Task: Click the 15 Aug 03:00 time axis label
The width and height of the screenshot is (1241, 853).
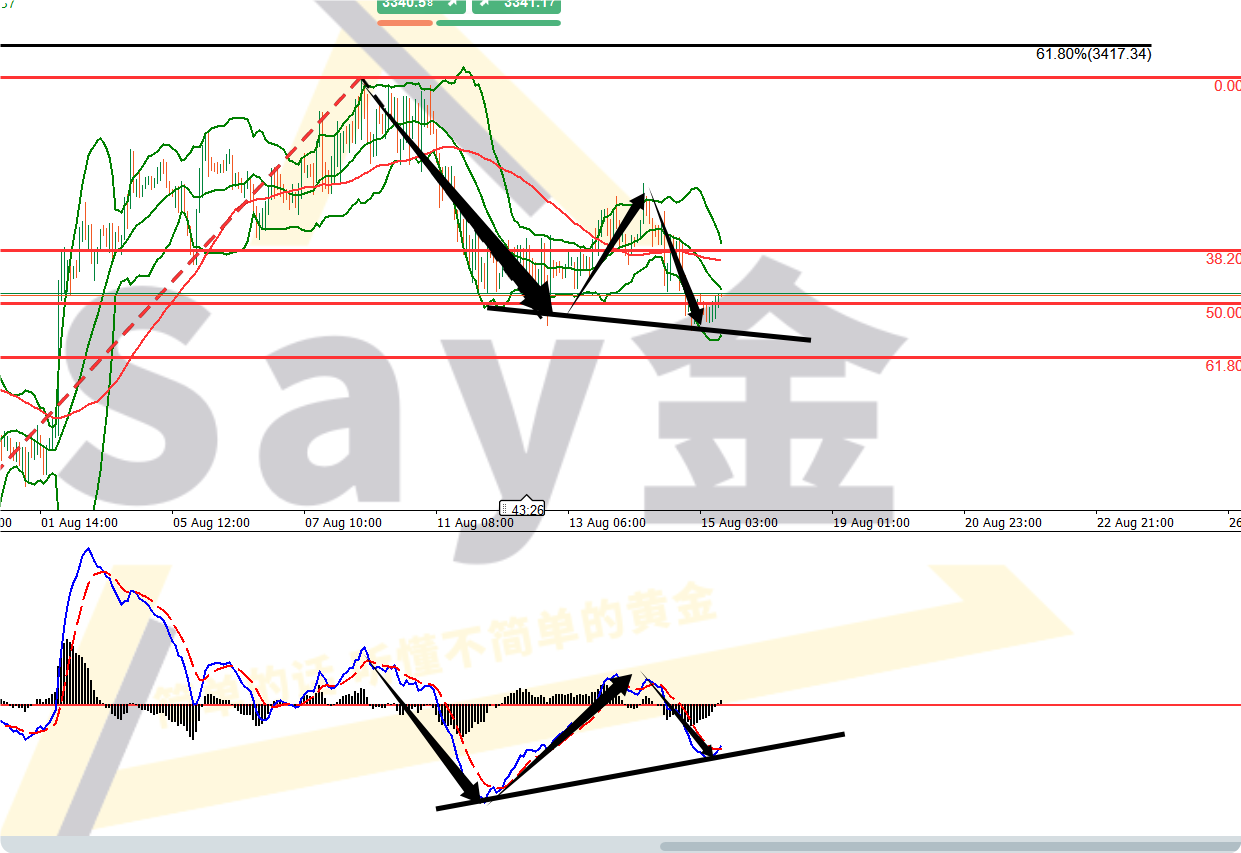Action: (x=738, y=522)
